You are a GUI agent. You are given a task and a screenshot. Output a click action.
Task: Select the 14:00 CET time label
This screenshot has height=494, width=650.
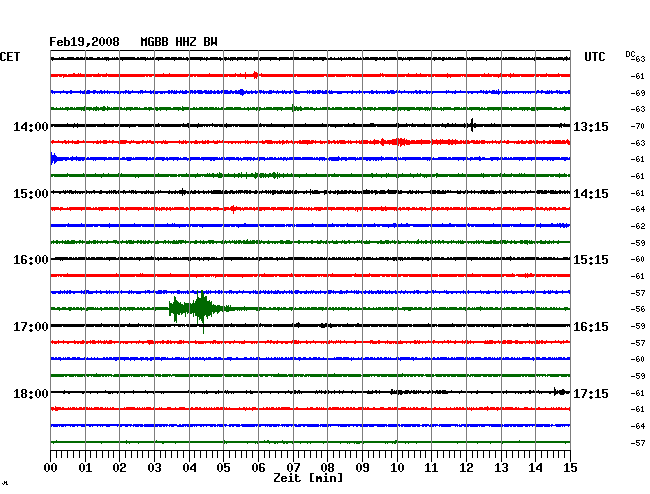pos(31,126)
